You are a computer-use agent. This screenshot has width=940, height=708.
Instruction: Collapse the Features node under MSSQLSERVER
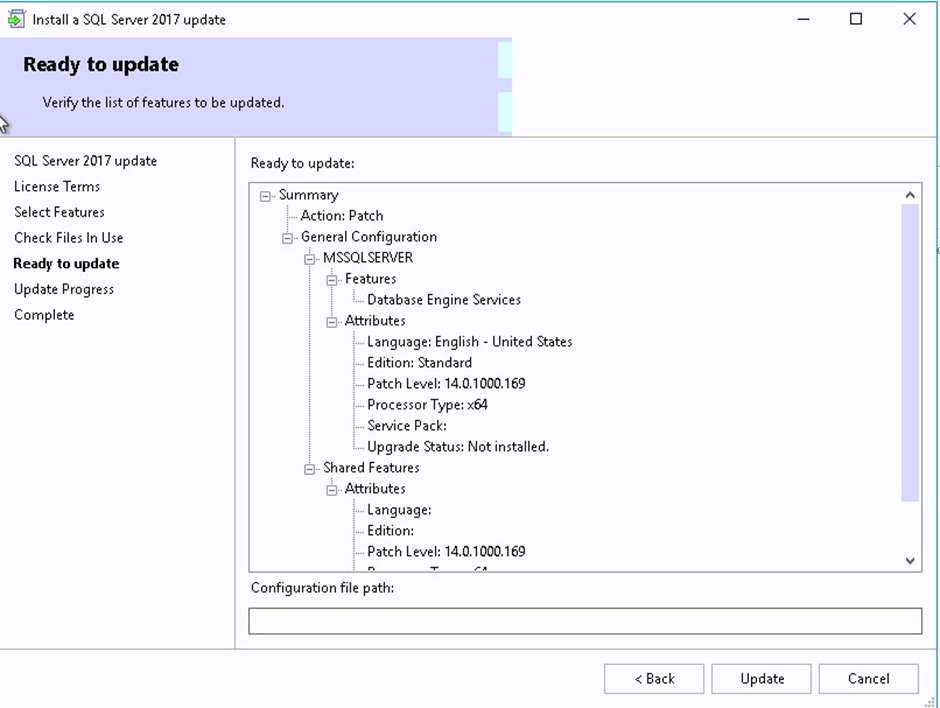pyautogui.click(x=332, y=280)
